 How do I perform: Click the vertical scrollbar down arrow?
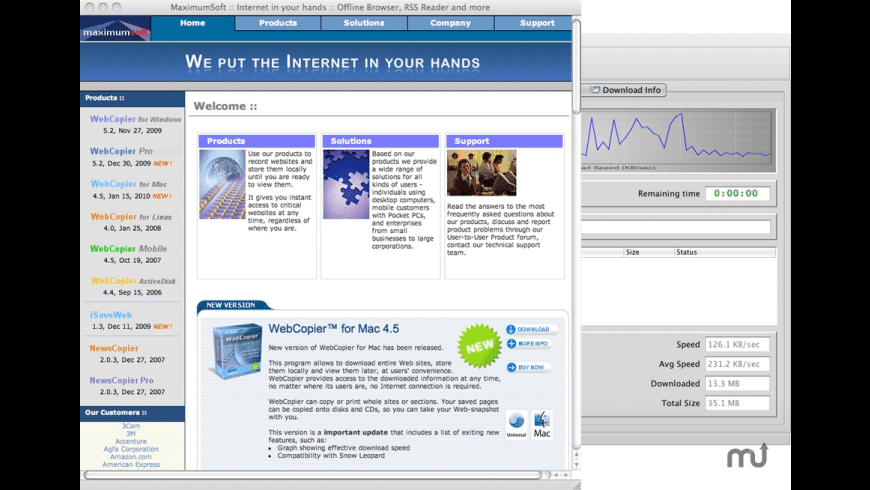(576, 464)
